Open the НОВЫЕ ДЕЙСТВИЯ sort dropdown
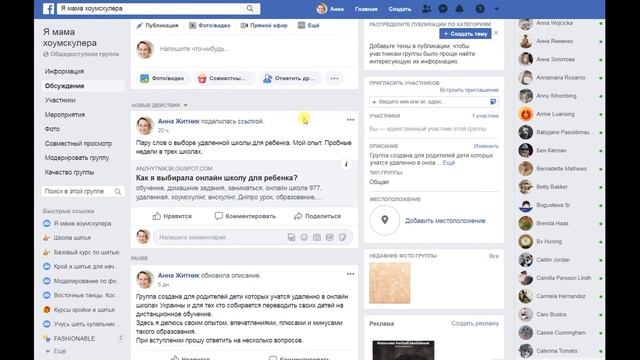 (159, 105)
